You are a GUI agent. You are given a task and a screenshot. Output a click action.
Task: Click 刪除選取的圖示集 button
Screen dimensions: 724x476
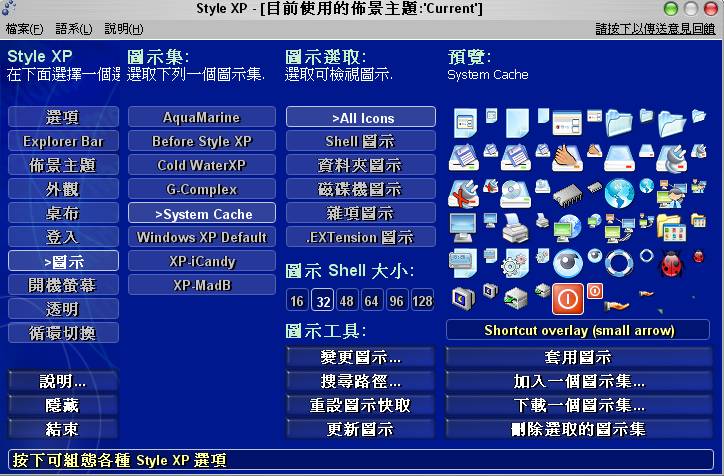tap(579, 429)
